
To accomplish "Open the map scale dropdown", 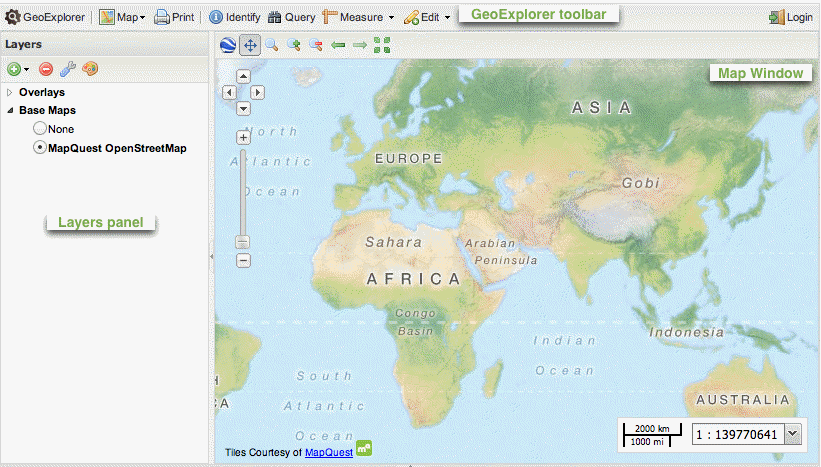I will click(x=794, y=433).
